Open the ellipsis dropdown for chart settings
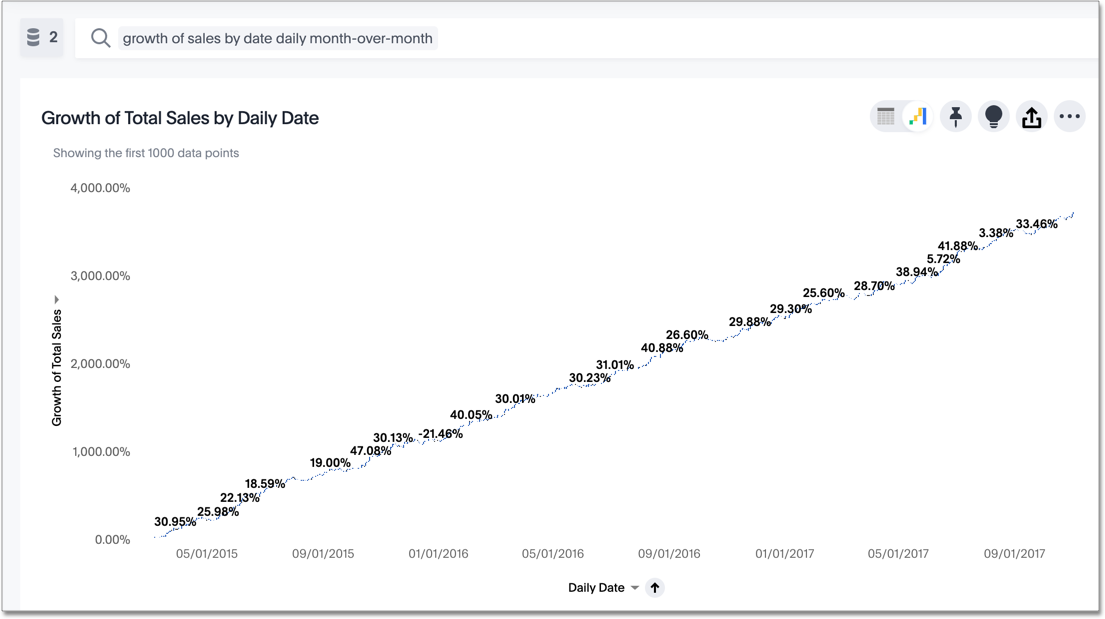This screenshot has height=619, width=1105. tap(1070, 116)
